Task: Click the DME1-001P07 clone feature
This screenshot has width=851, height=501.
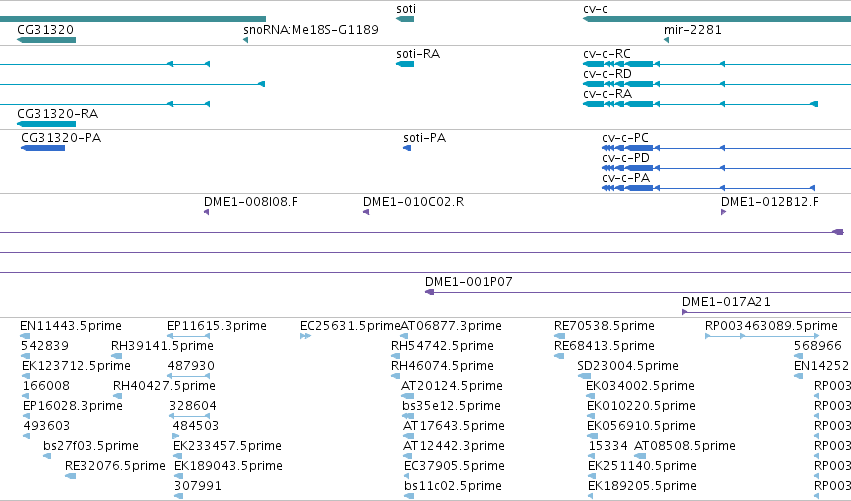Action: coord(638,292)
